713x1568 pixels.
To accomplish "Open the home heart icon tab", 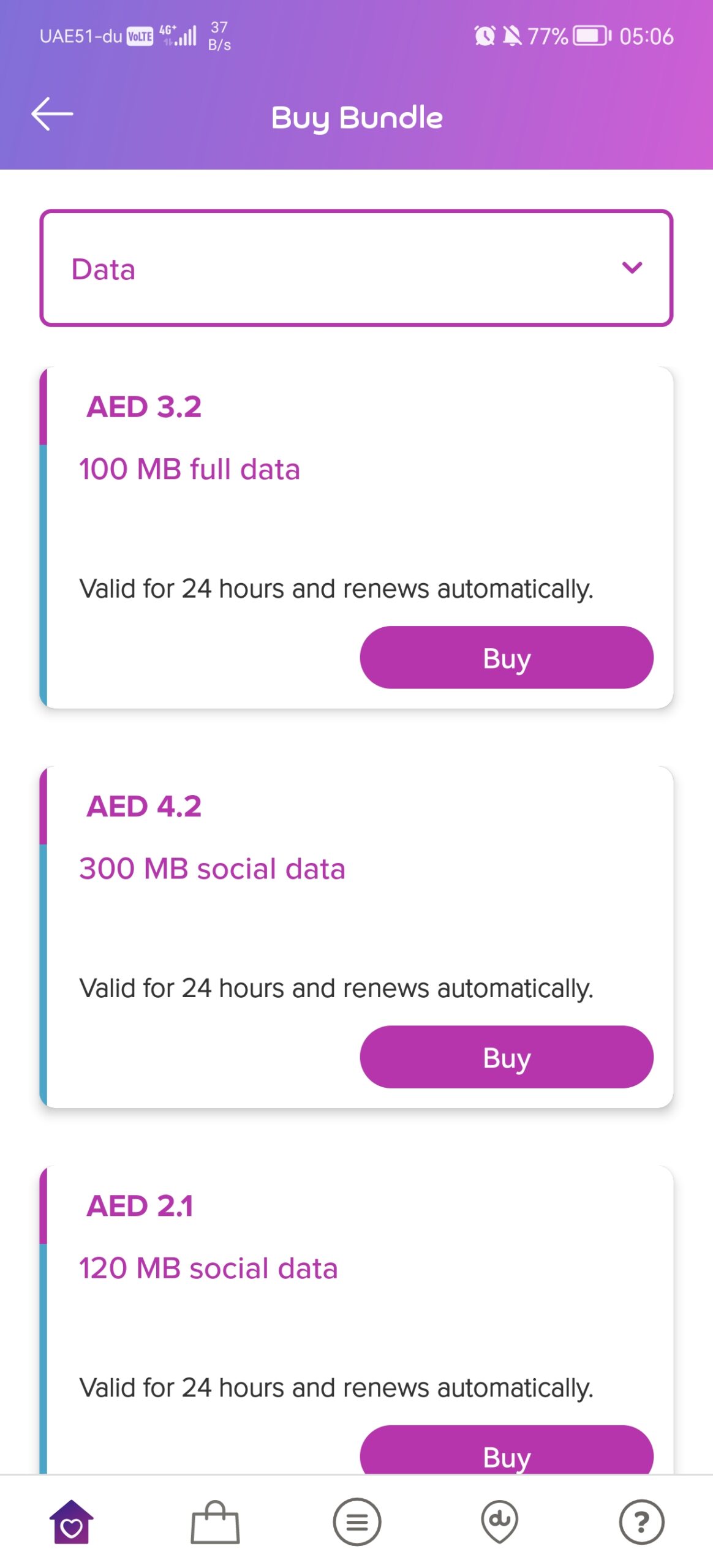I will 72,1521.
